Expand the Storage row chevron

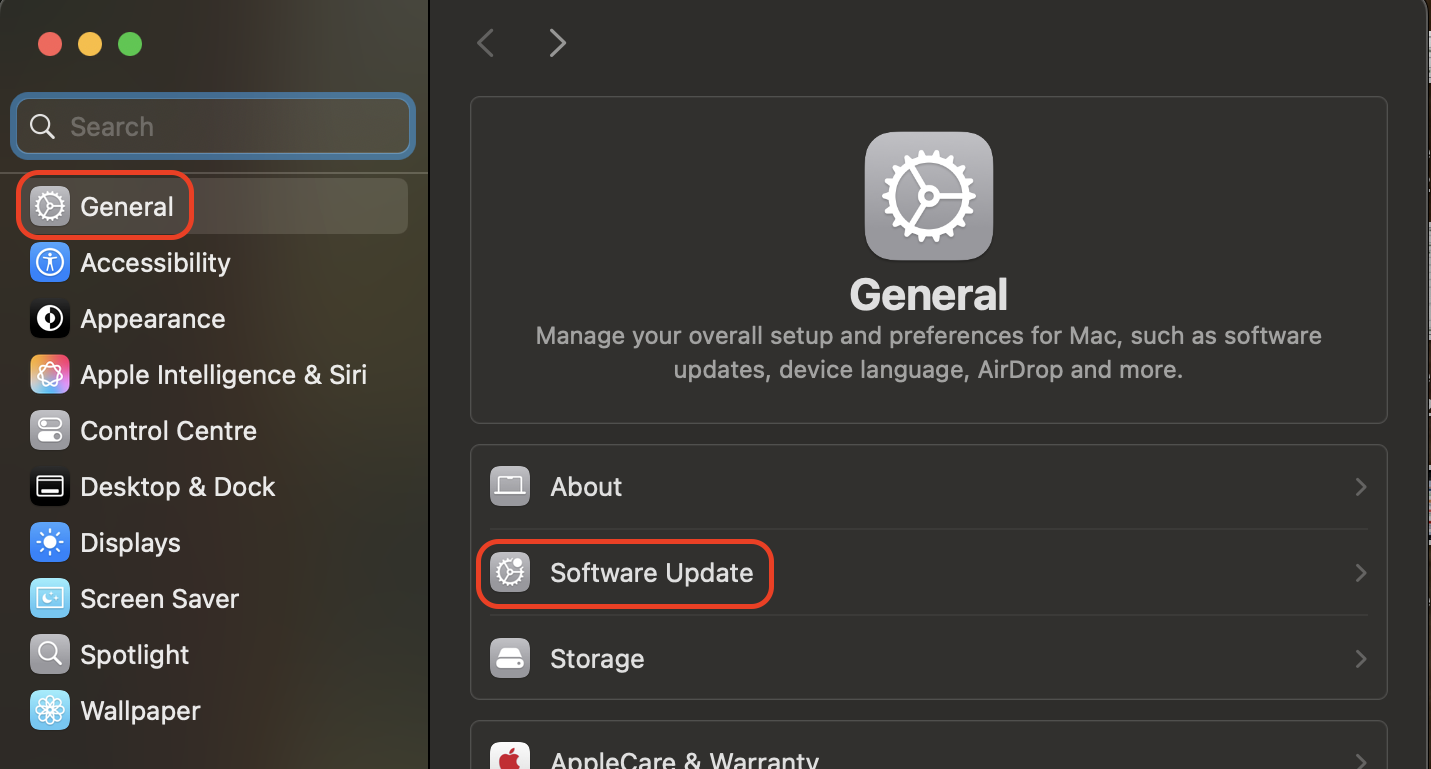[1360, 658]
